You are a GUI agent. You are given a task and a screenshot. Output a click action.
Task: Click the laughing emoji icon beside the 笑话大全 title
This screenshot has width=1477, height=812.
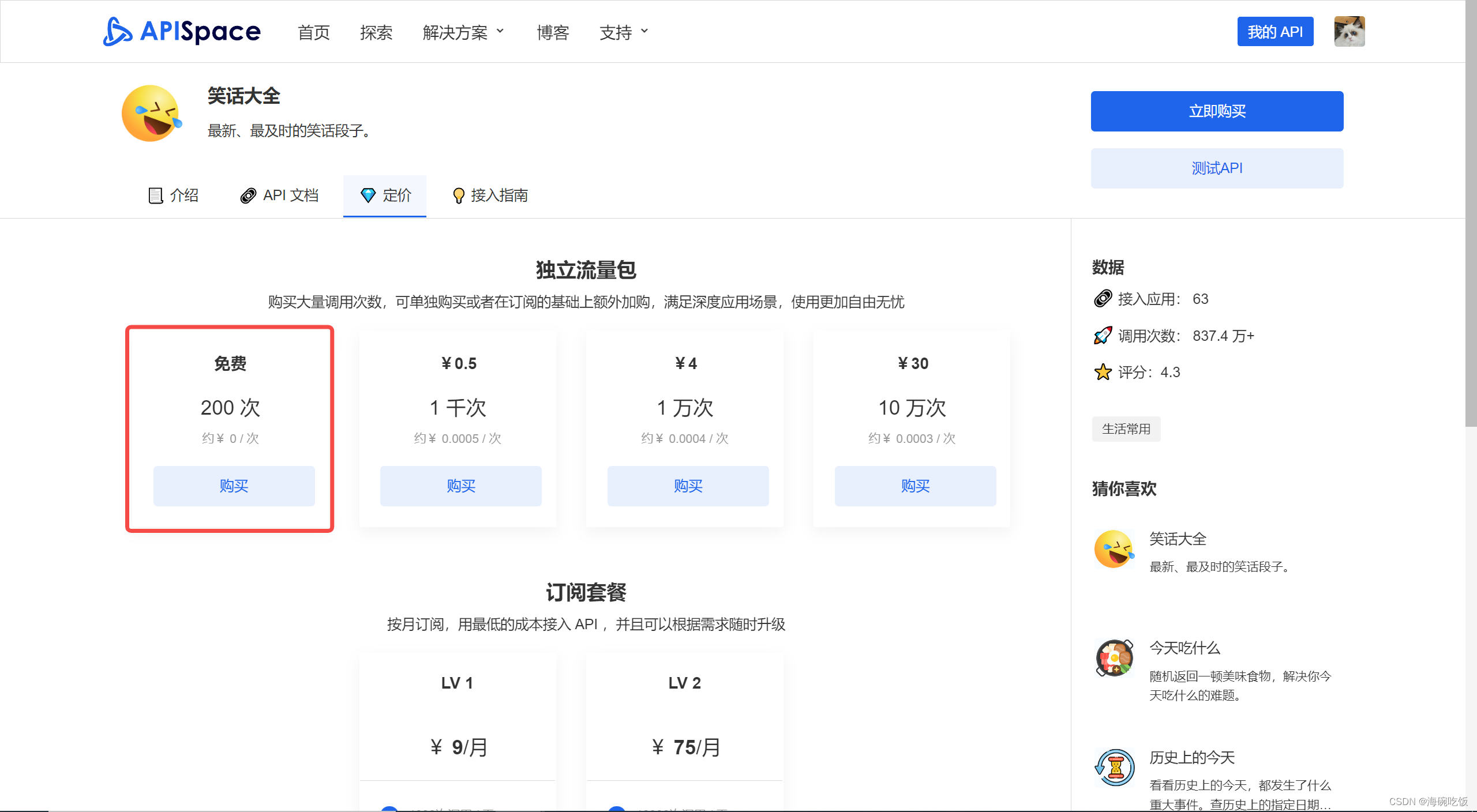pyautogui.click(x=151, y=113)
